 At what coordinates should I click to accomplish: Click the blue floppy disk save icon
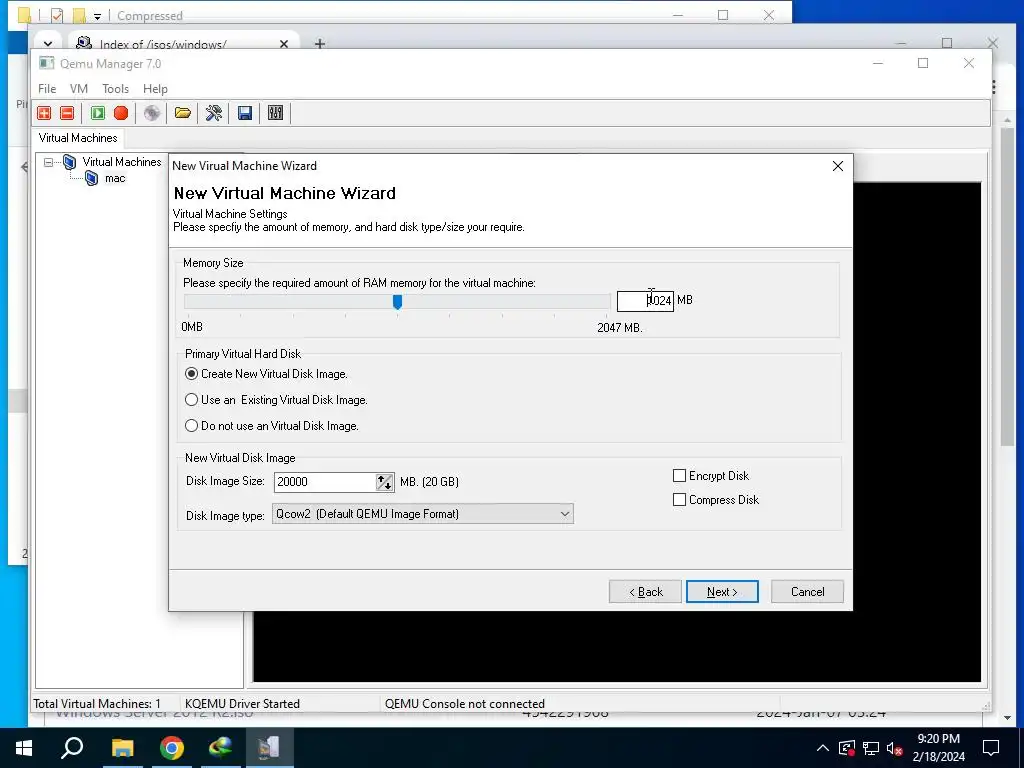click(245, 113)
